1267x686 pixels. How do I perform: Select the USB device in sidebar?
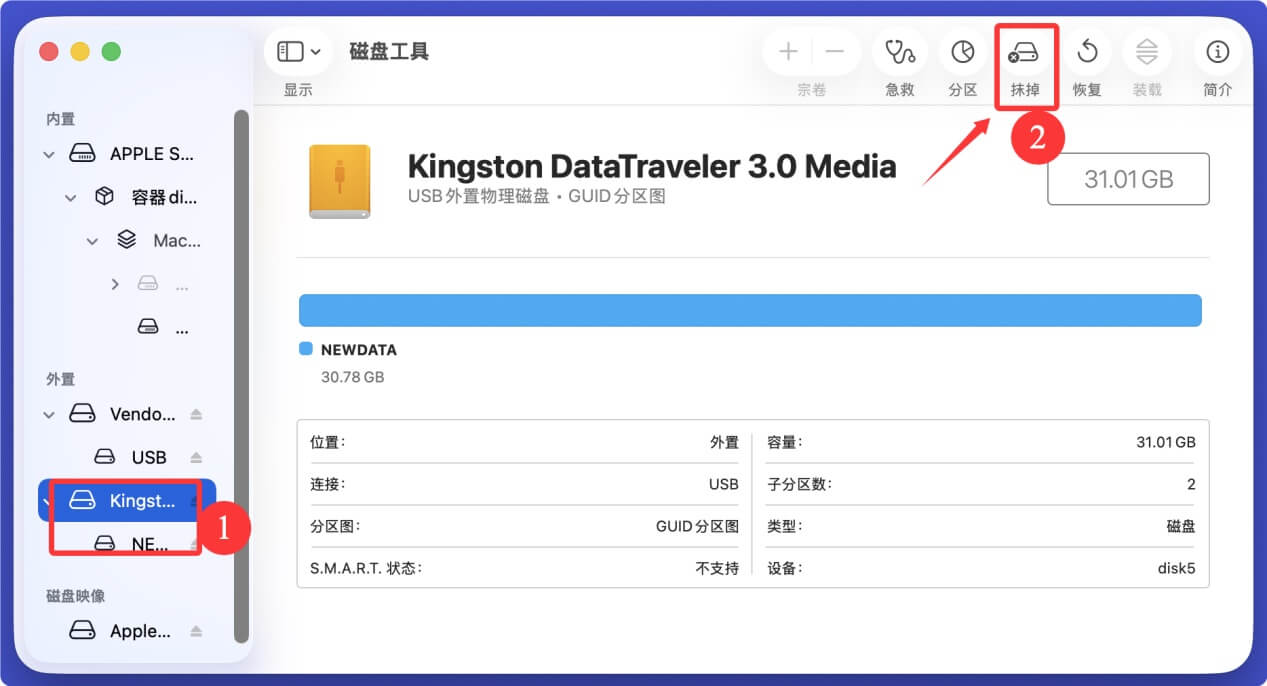tap(150, 457)
